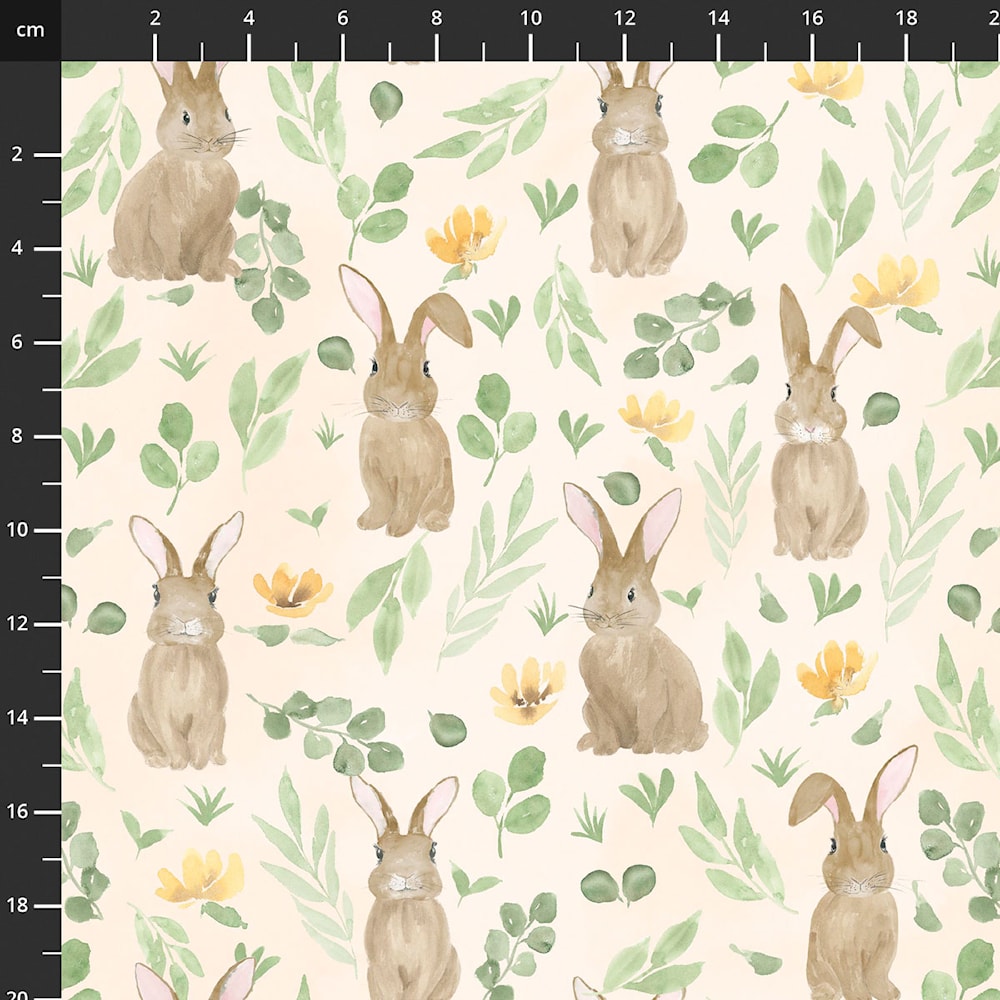Click the 18 on the left ruler
This screenshot has height=1000, width=1000.
17,906
